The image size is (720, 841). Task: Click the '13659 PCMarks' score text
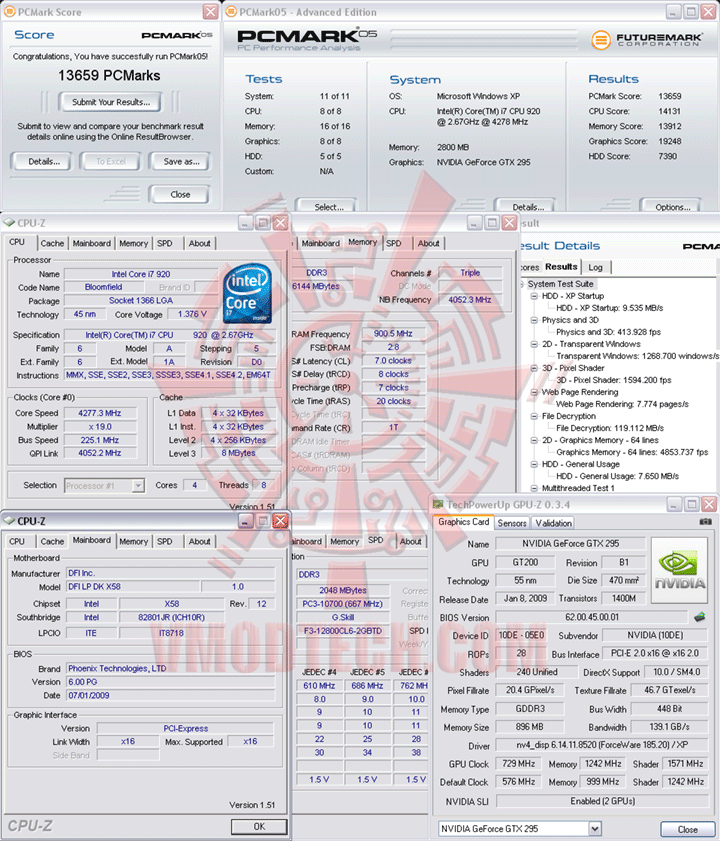tap(109, 76)
